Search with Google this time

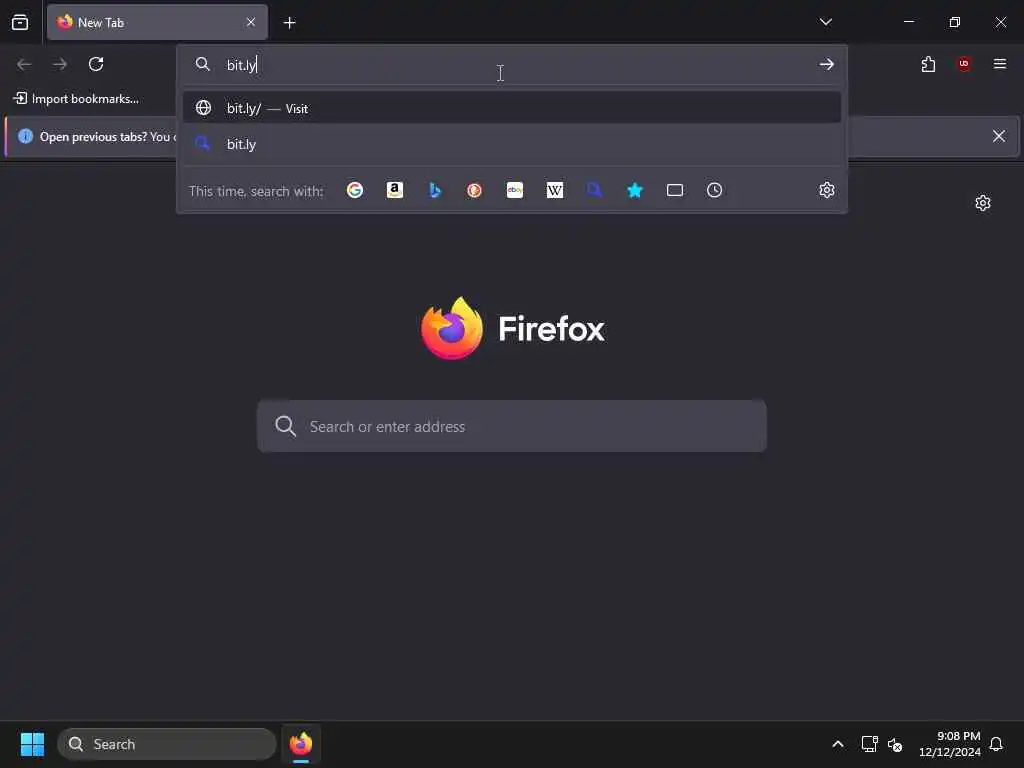[x=355, y=190]
